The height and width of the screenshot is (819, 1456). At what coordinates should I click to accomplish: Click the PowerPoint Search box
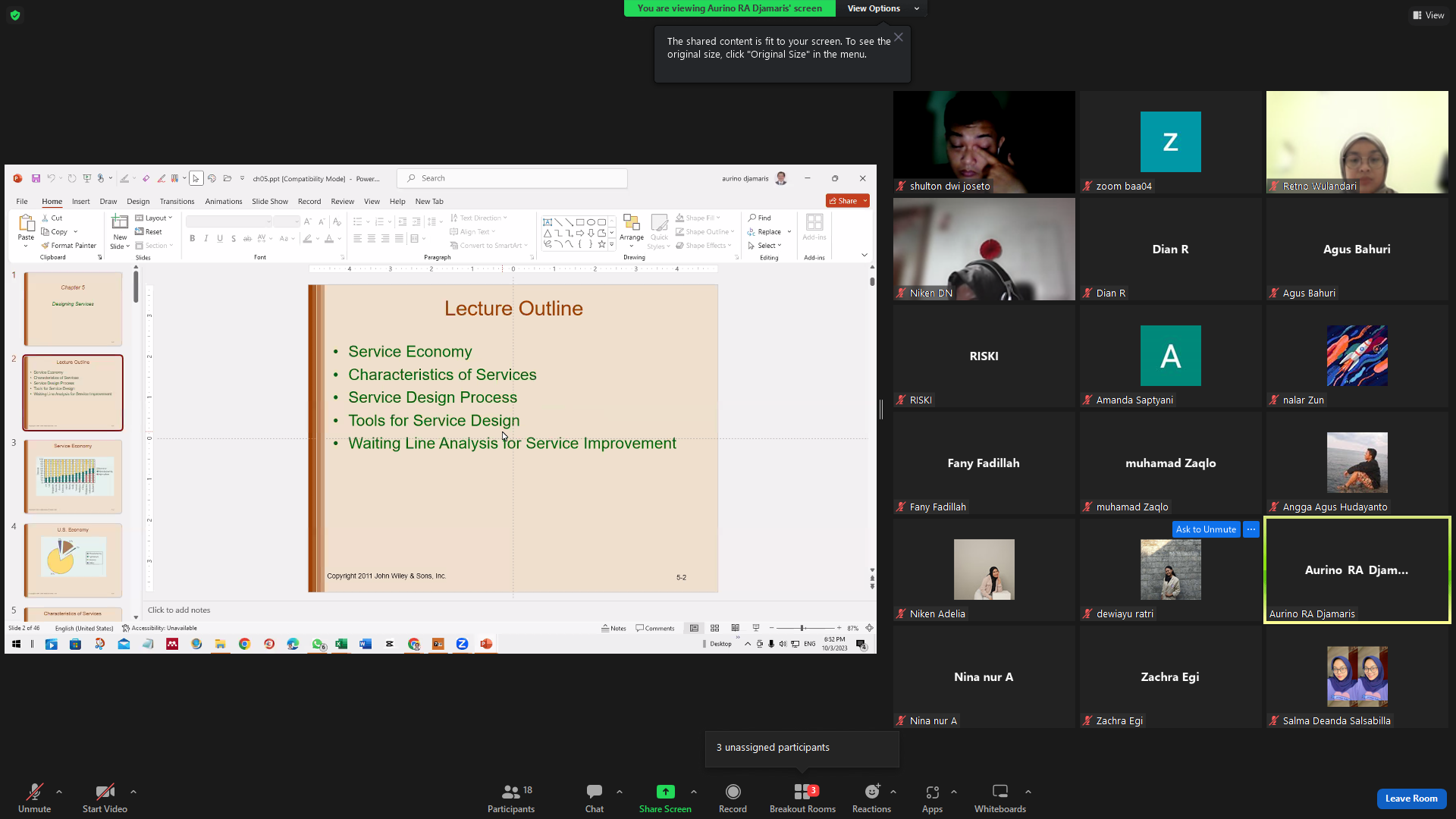coord(512,178)
